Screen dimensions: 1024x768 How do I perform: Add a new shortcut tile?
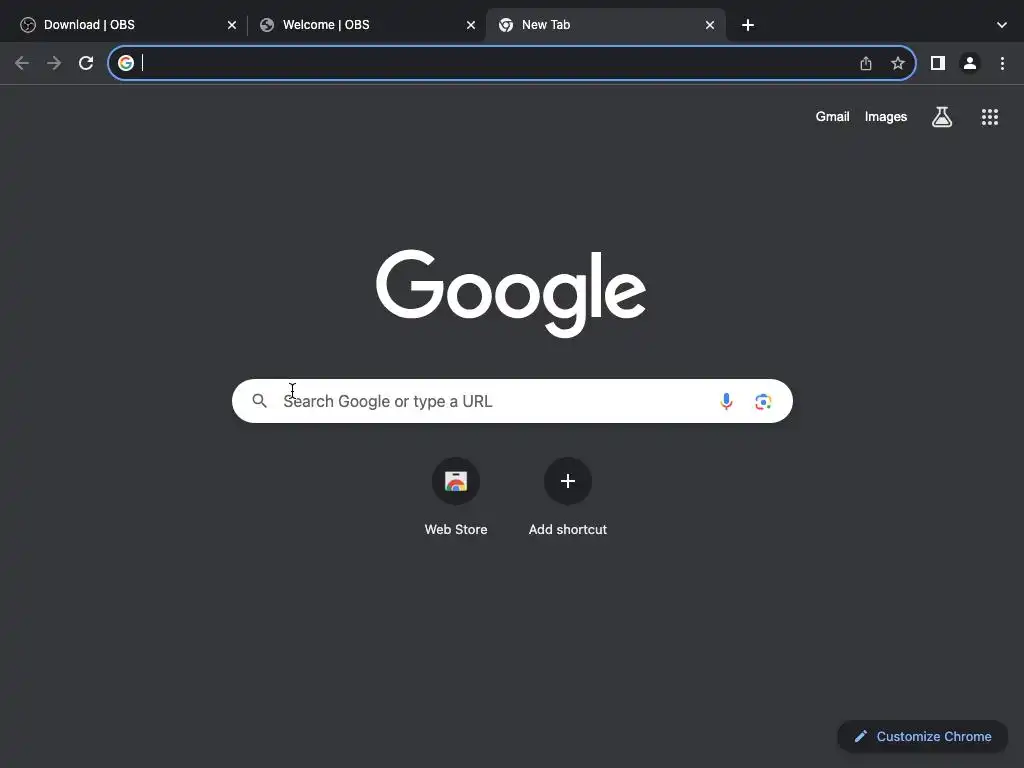pos(568,498)
